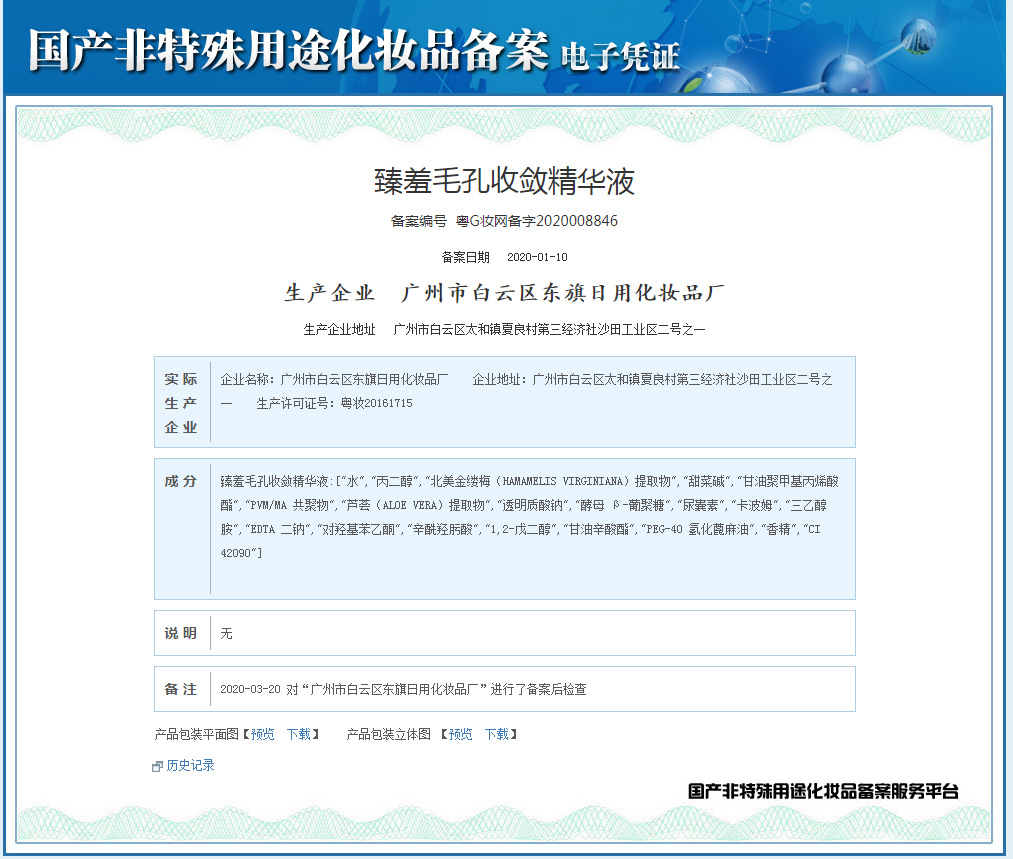Select the product title 臻羞毛孔收敛精华液
This screenshot has height=859, width=1013.
point(505,181)
